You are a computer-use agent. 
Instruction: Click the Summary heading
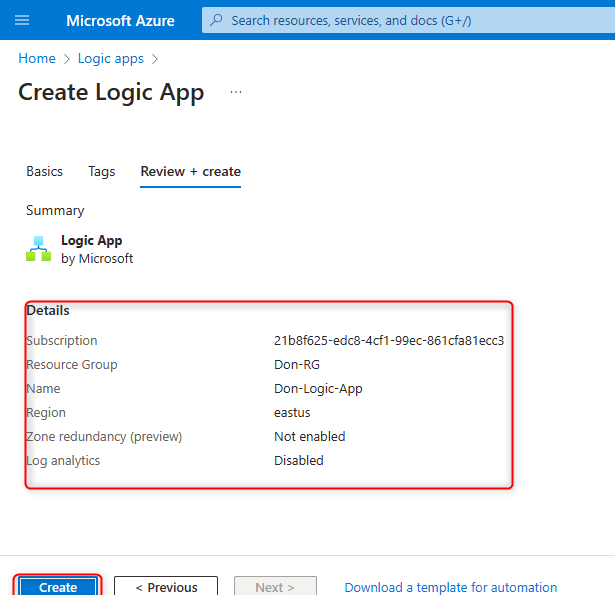coord(55,211)
